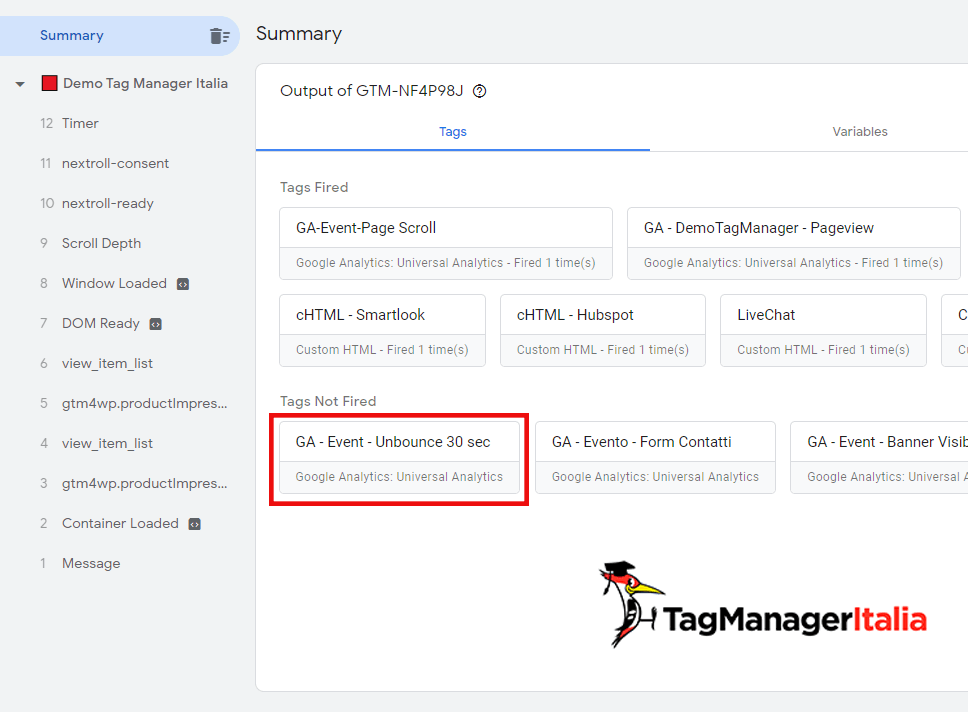The height and width of the screenshot is (712, 968).
Task: Click the Tags Not Fired heading
Action: point(328,401)
